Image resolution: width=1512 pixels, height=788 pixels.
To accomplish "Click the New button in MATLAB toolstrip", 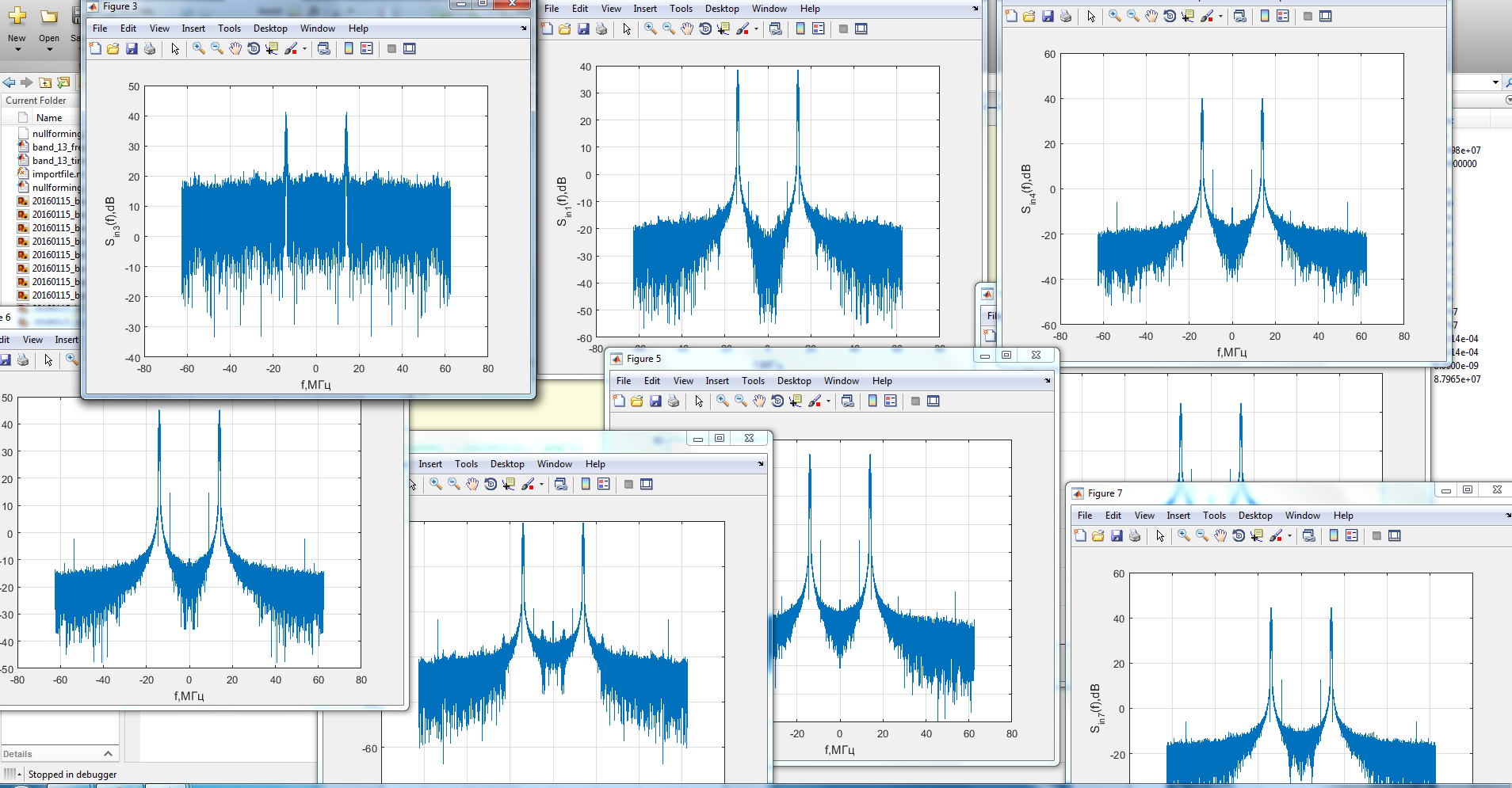I will [x=17, y=24].
